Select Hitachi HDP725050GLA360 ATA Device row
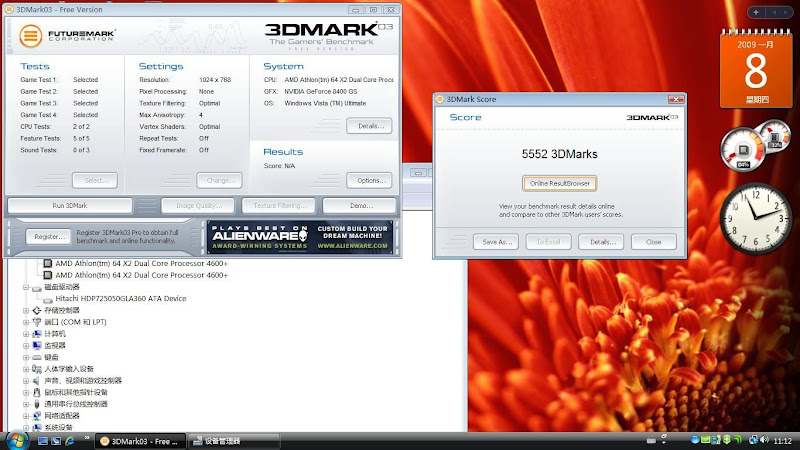Viewport: 800px width, 450px height. [120, 299]
